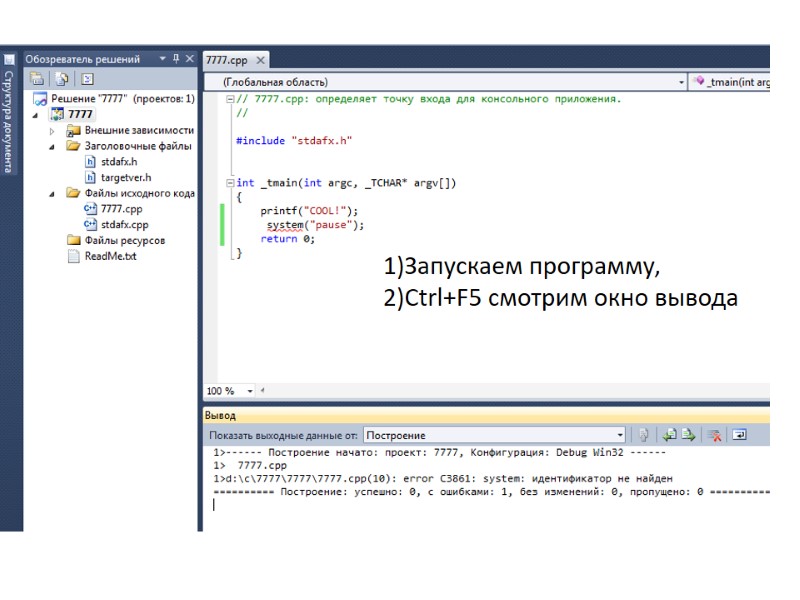
Task: Click the solution icon beside Решение "7777"
Action: pos(40,99)
